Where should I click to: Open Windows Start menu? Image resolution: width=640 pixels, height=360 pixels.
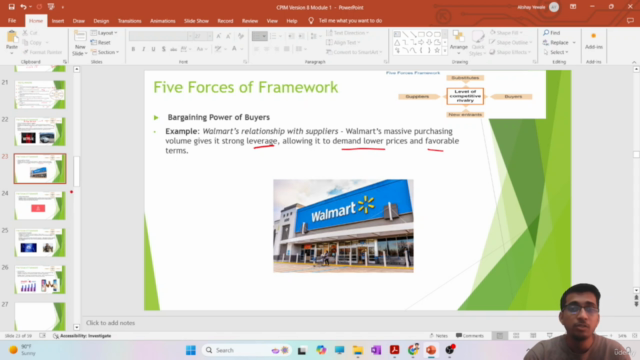click(x=190, y=350)
